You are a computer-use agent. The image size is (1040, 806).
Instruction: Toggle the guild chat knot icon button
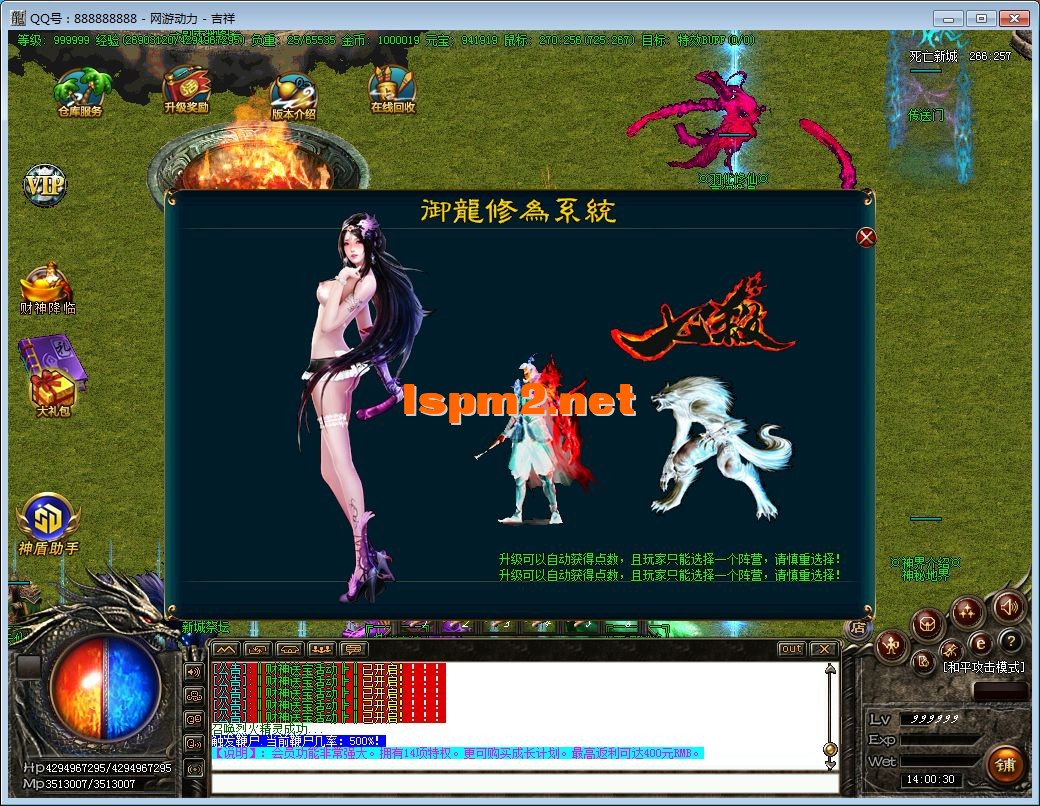pyautogui.click(x=194, y=696)
